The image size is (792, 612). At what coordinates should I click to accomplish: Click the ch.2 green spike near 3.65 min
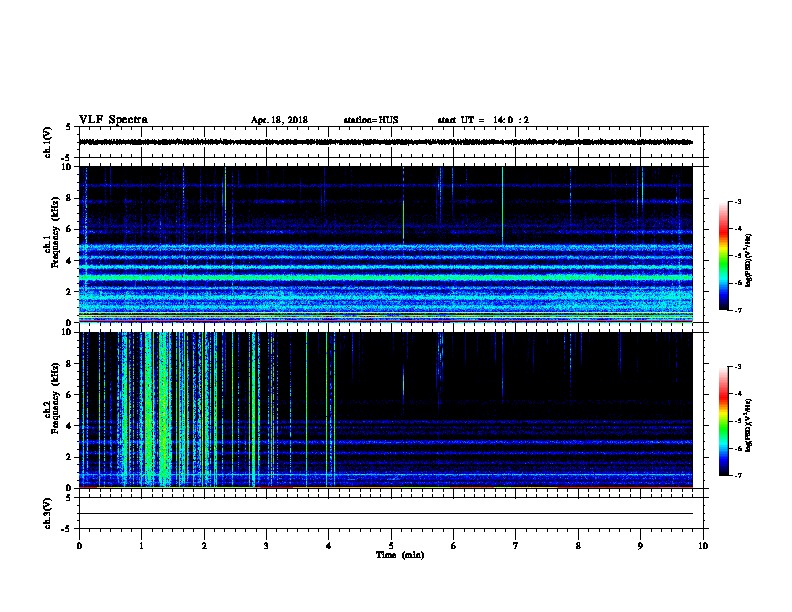306,410
